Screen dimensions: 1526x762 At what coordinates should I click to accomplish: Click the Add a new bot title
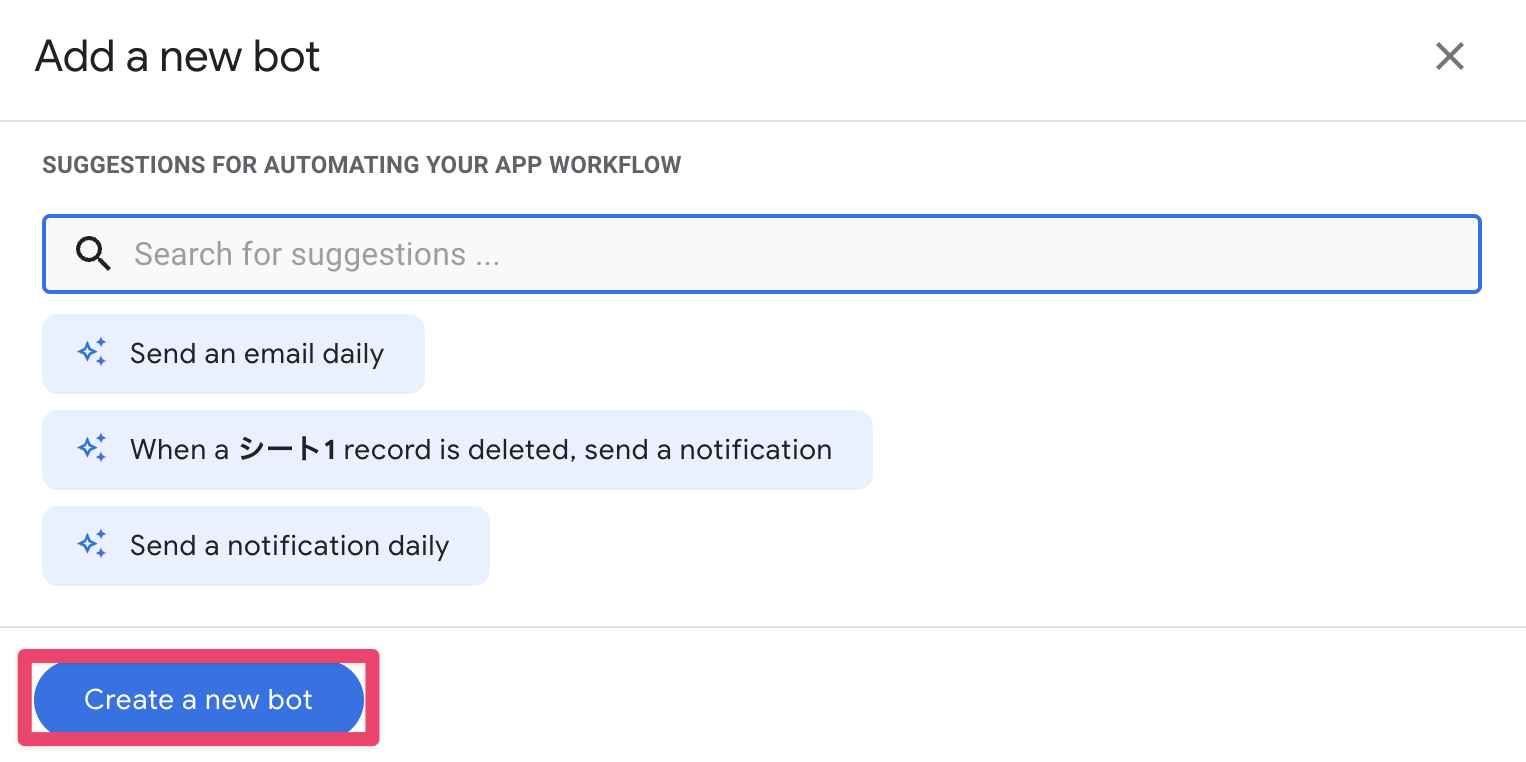point(178,57)
